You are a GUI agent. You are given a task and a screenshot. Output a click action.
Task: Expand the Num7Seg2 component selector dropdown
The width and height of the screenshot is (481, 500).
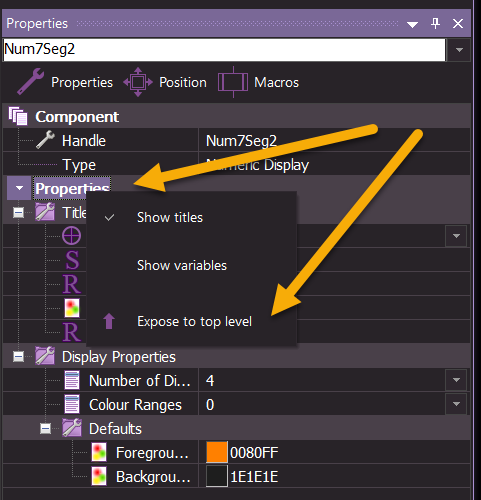point(459,50)
